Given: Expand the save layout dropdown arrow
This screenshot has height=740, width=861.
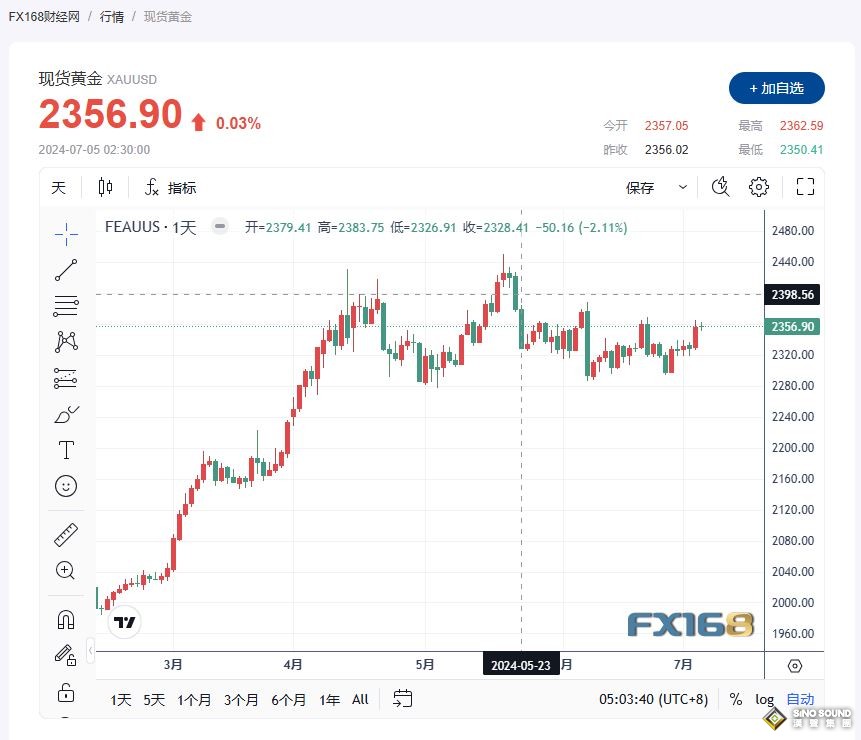Looking at the screenshot, I should pyautogui.click(x=683, y=187).
